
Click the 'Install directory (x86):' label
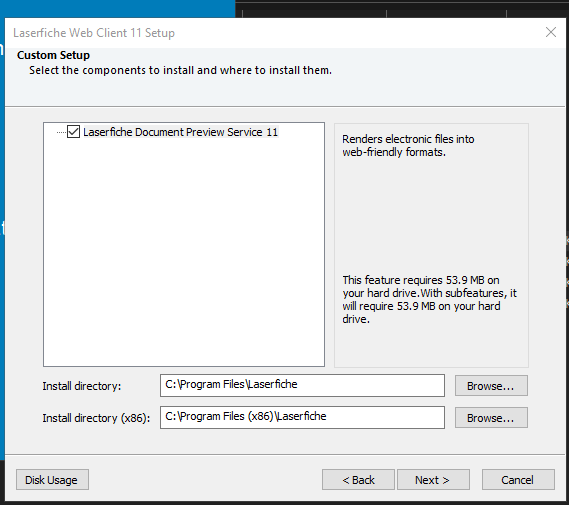click(x=96, y=418)
